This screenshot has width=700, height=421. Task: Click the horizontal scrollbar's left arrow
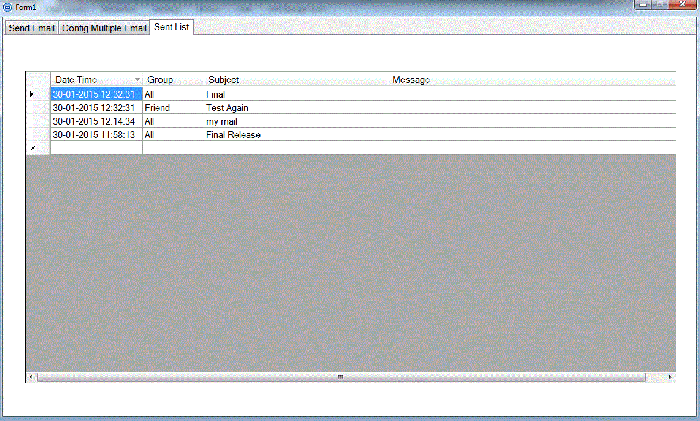click(x=31, y=377)
